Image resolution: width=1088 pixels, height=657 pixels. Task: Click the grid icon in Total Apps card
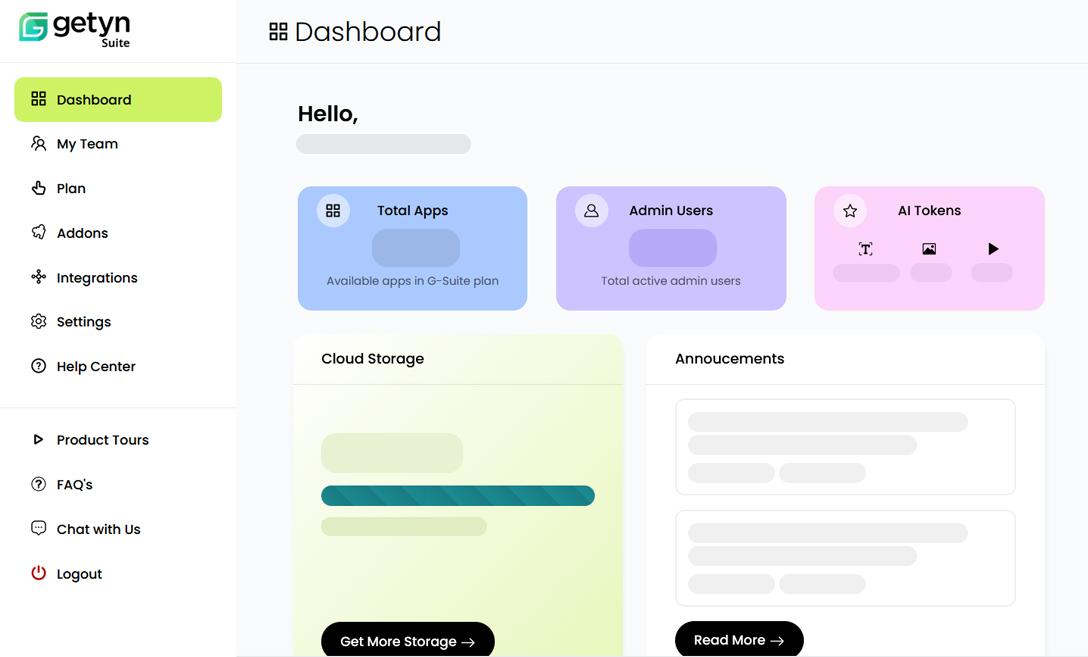point(333,211)
